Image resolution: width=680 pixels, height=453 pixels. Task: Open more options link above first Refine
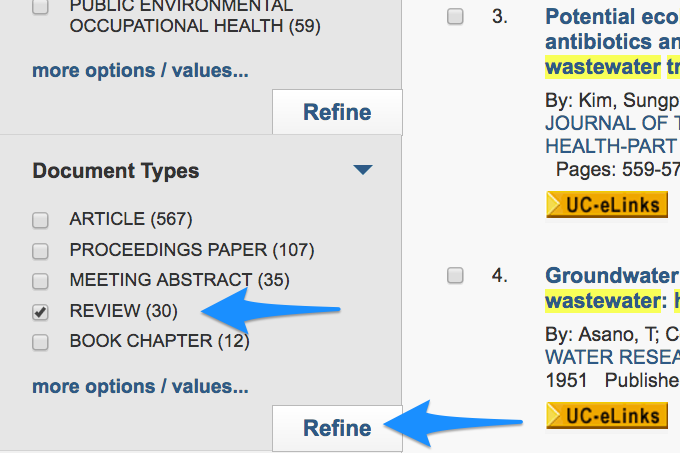point(141,70)
